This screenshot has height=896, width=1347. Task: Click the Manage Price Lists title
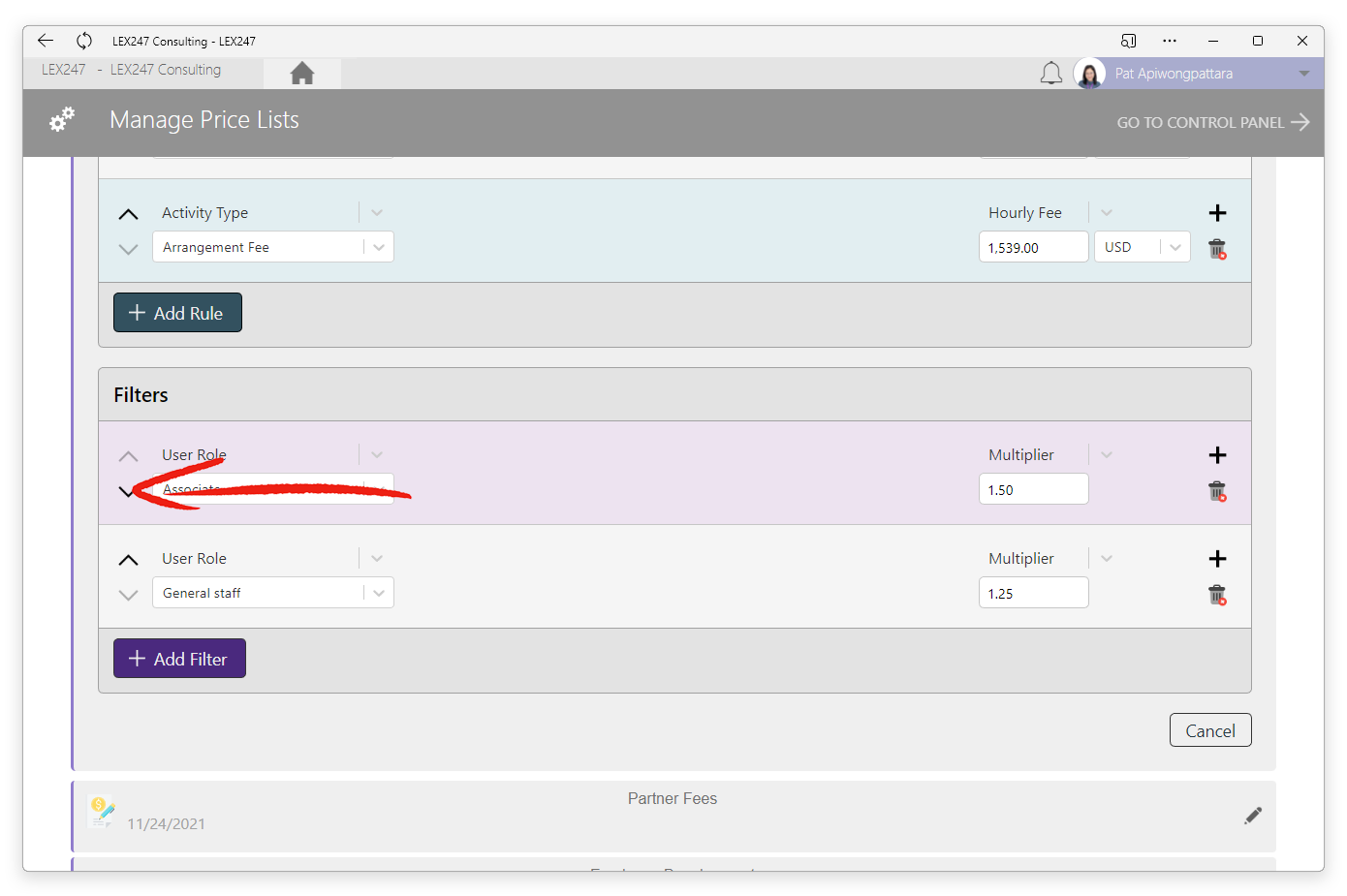(204, 120)
